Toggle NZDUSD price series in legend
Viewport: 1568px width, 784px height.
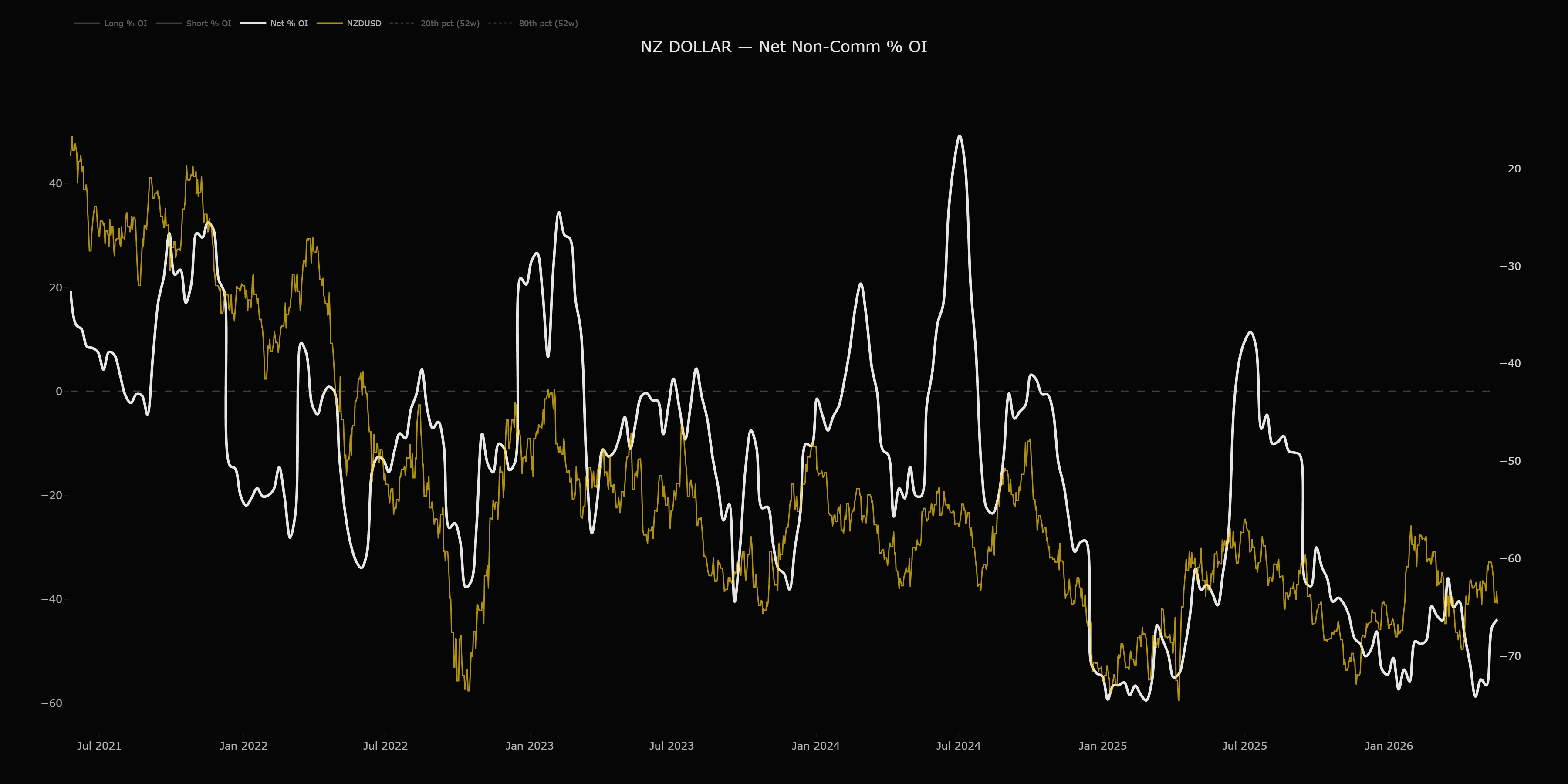tap(349, 23)
